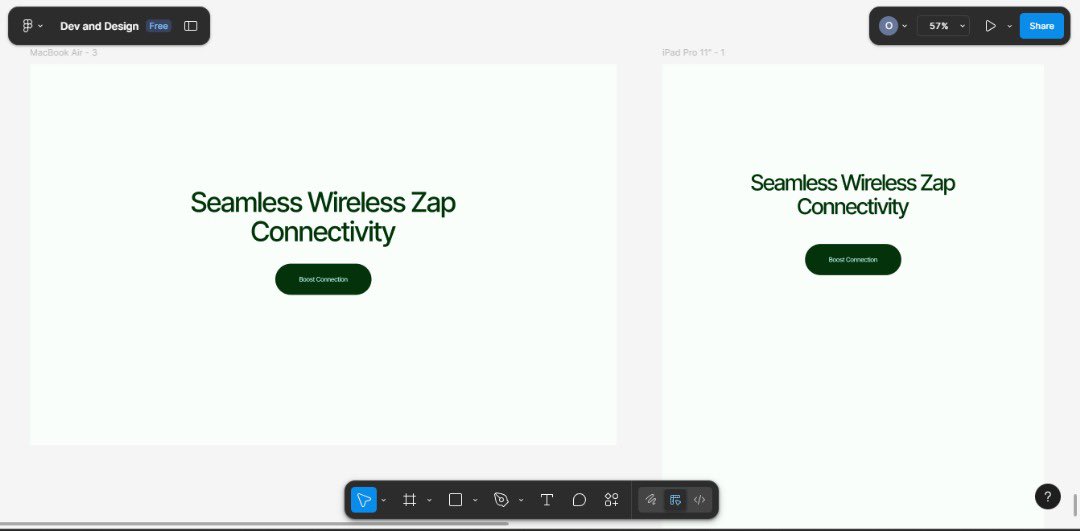Screen dimensions: 1080x531
Task: Toggle the sidebar panel icon
Action: coord(191,26)
